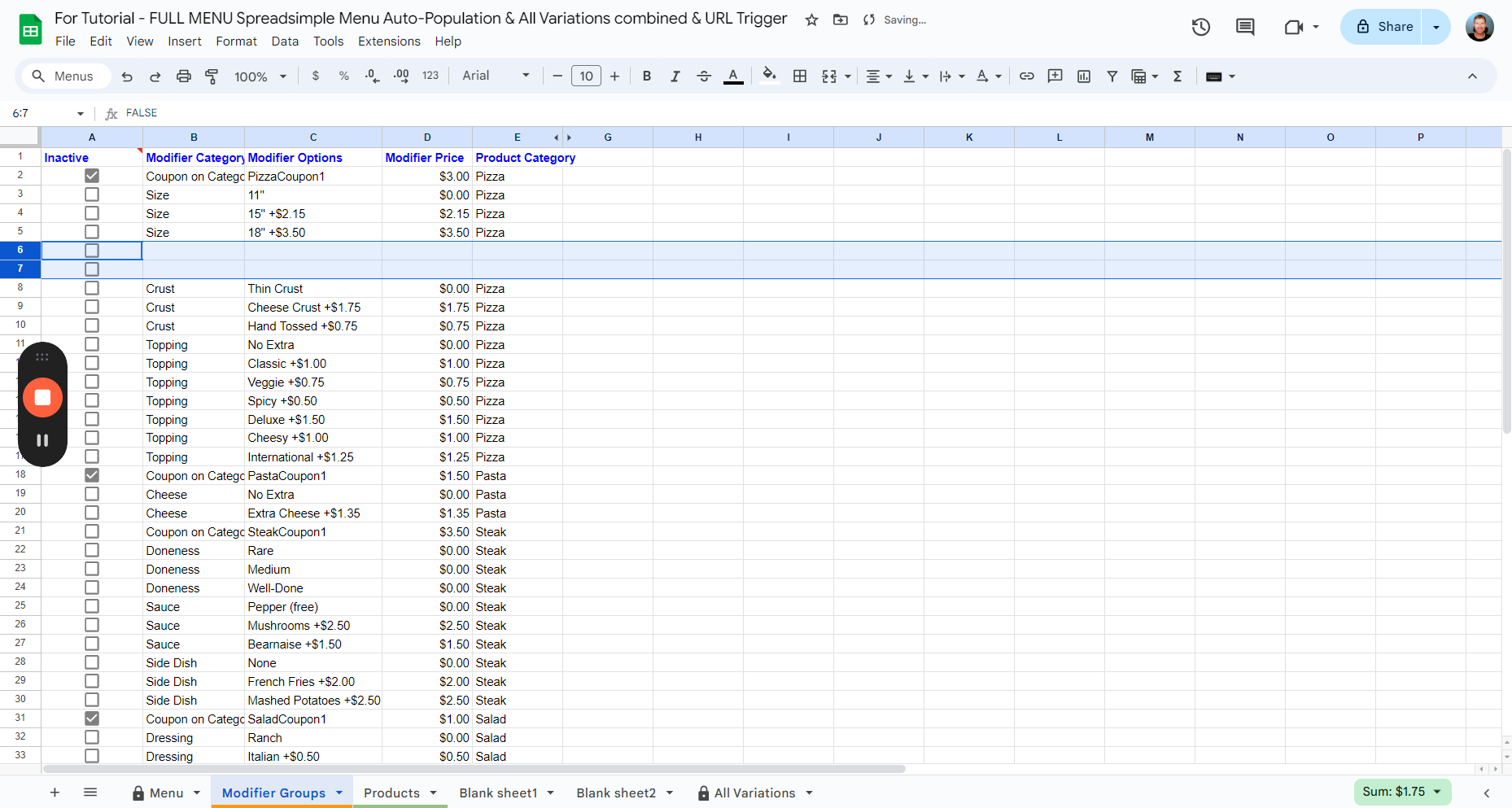Viewport: 1512px width, 808px height.
Task: Uncheck Inactive box for PizzaCoupon1 row
Action: pos(92,176)
